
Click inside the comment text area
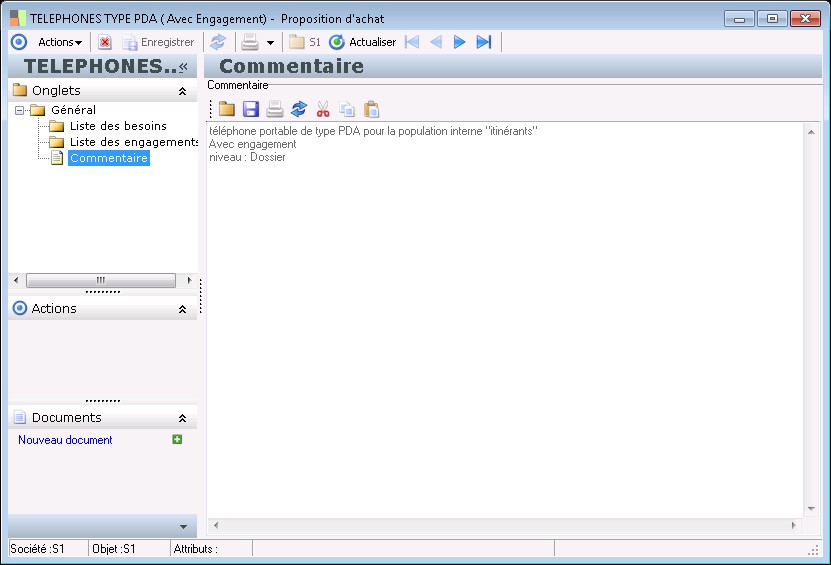tap(504, 320)
